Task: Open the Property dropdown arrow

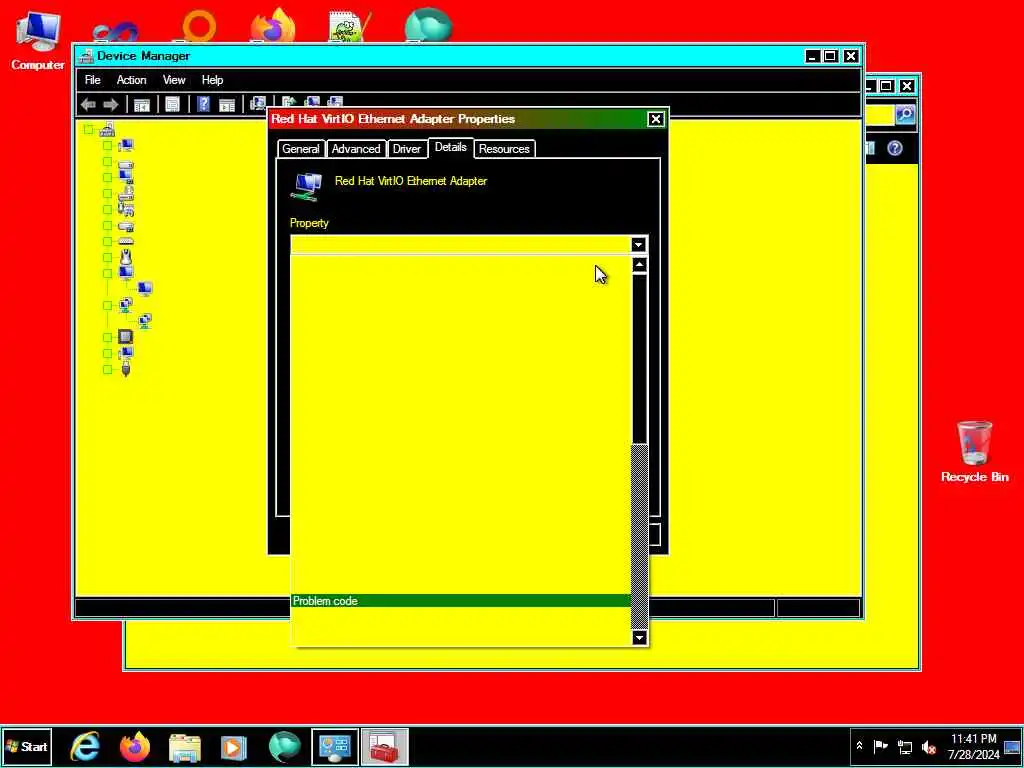Action: pyautogui.click(x=638, y=245)
